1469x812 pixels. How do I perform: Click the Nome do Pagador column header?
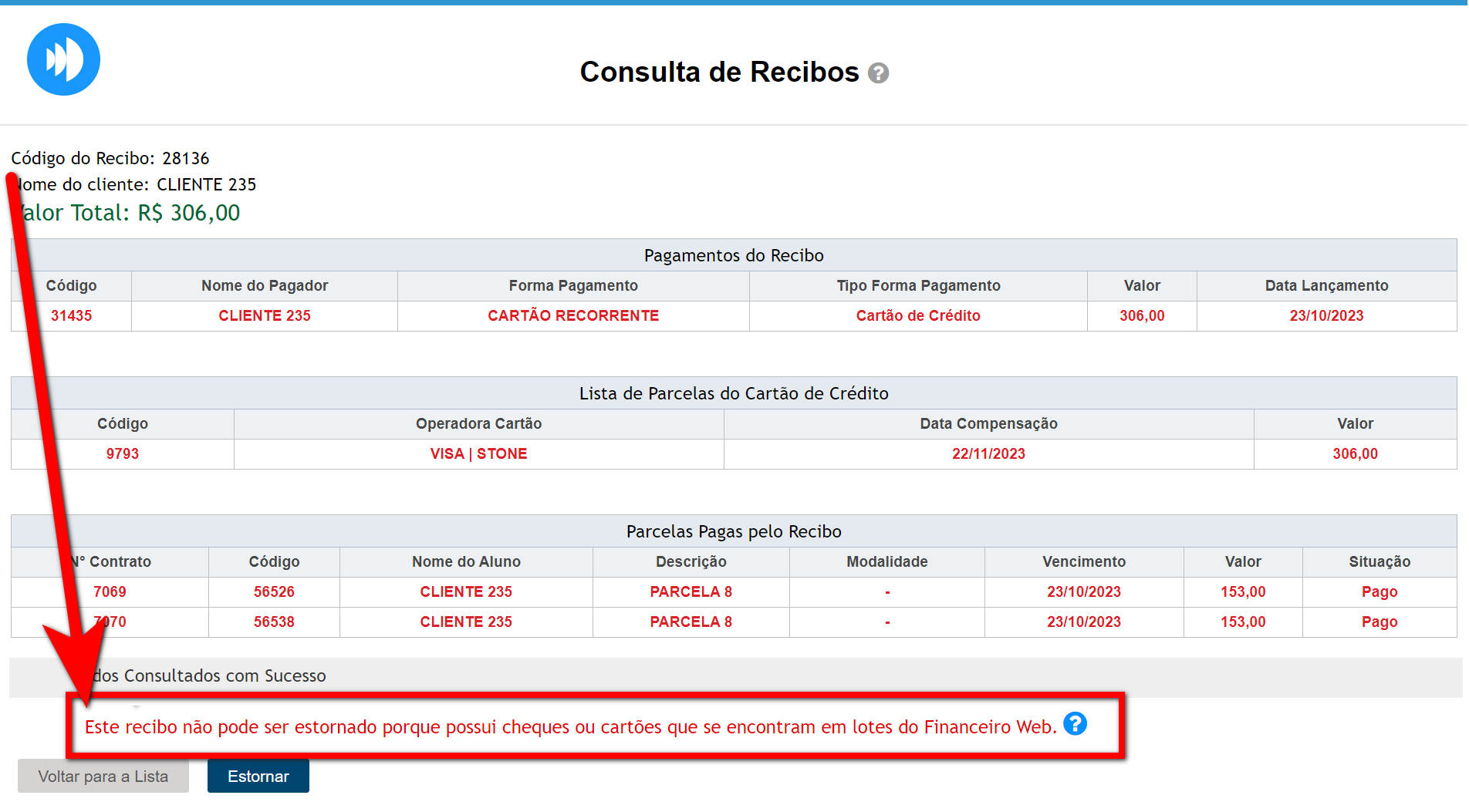(265, 285)
